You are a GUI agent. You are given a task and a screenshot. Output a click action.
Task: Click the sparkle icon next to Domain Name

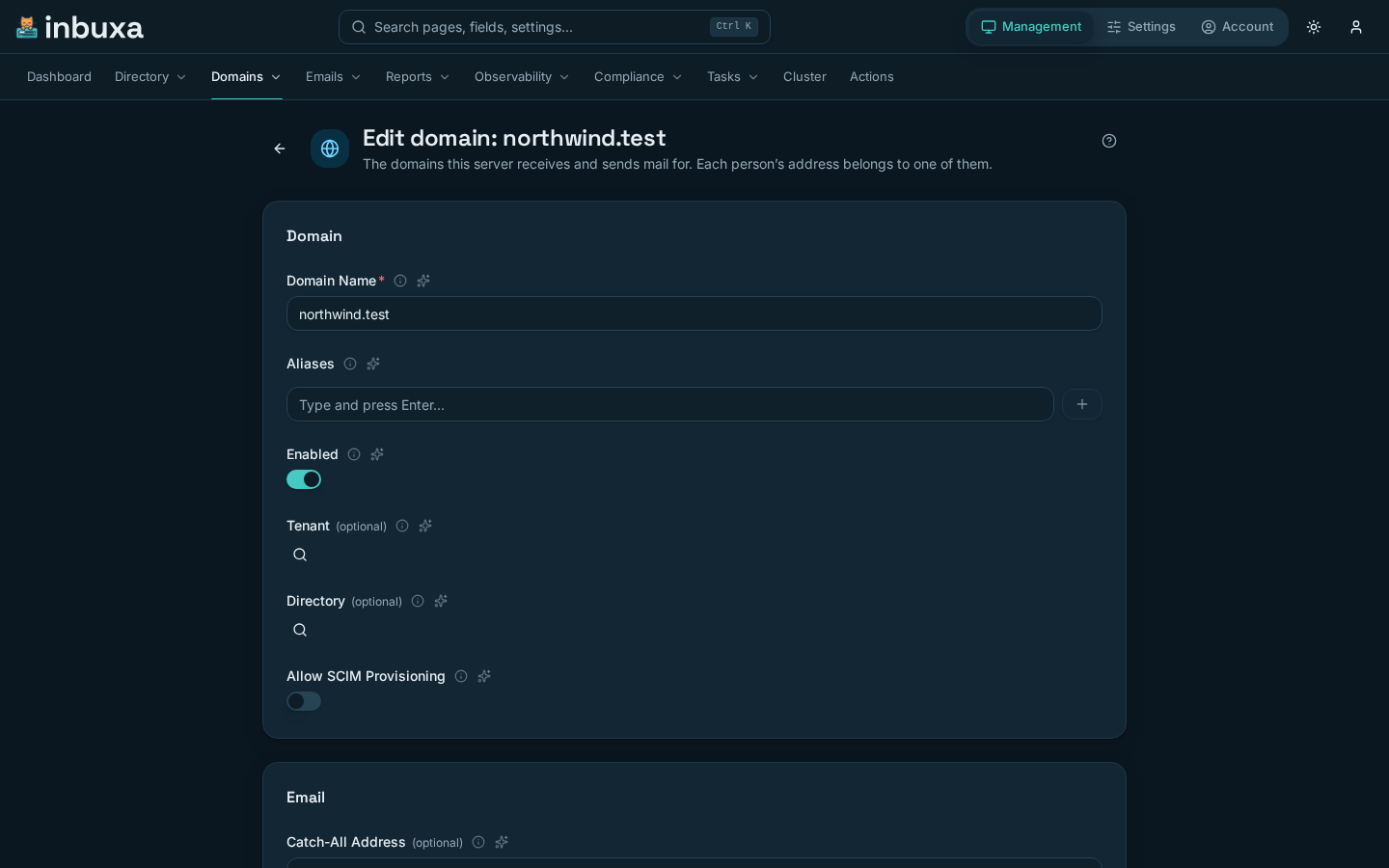tap(423, 281)
